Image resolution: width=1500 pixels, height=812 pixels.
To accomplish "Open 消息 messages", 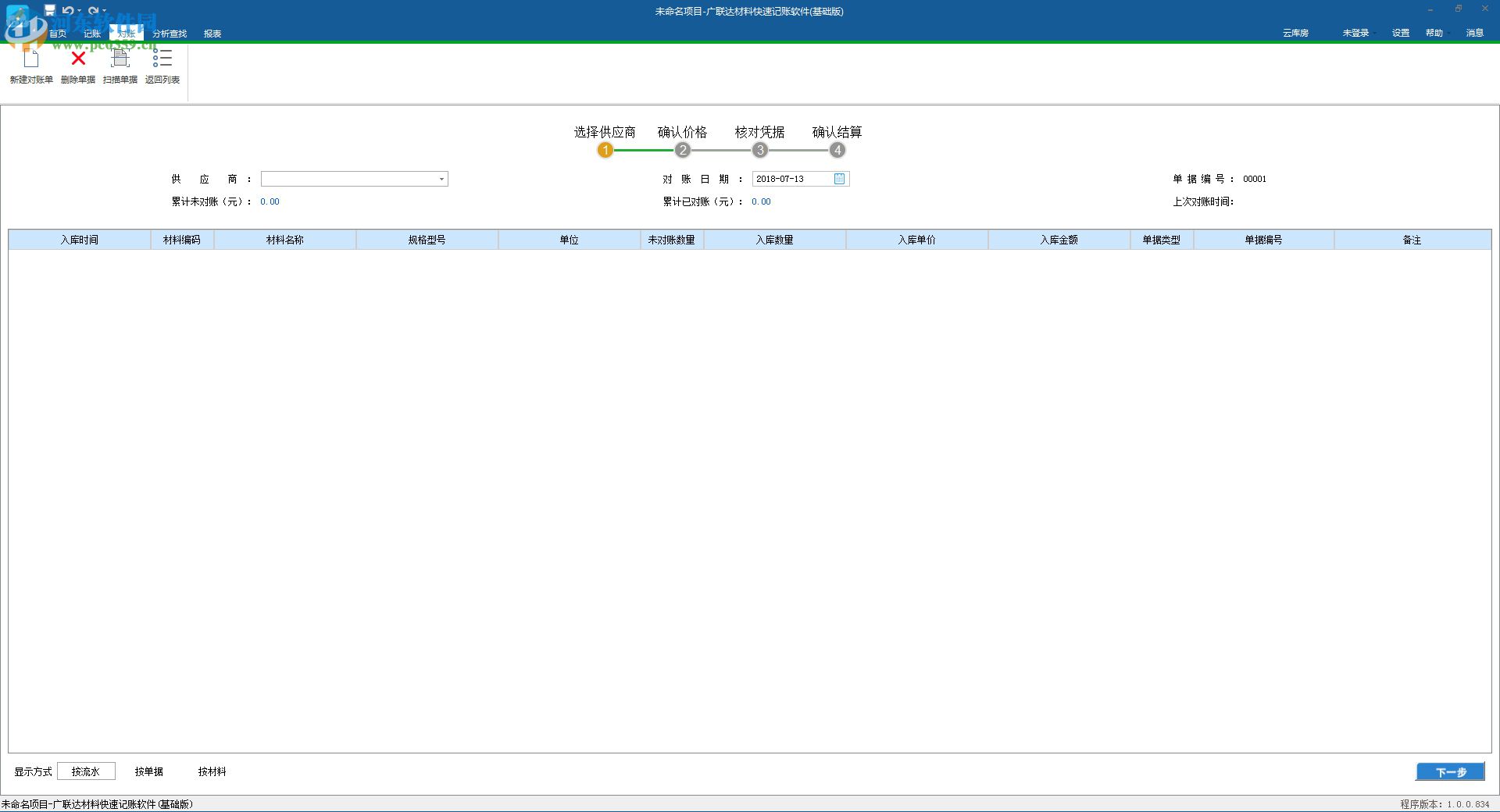I will [1475, 33].
